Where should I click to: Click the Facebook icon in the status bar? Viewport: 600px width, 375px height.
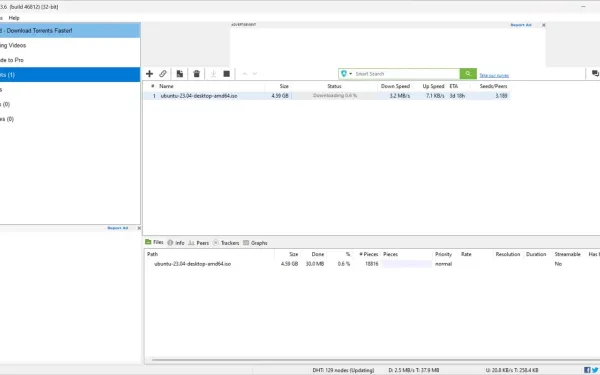tap(587, 370)
